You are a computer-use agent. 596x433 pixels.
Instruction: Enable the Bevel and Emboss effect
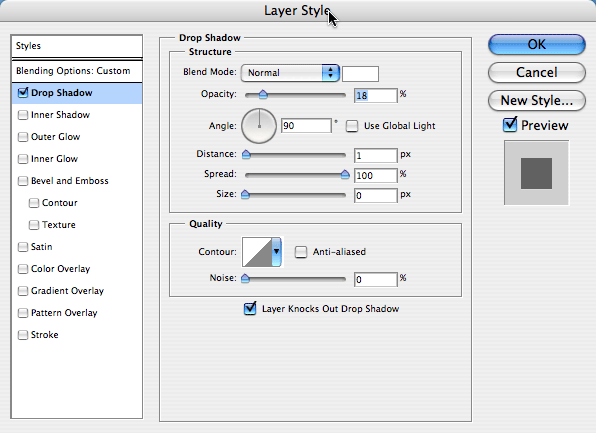pyautogui.click(x=23, y=181)
